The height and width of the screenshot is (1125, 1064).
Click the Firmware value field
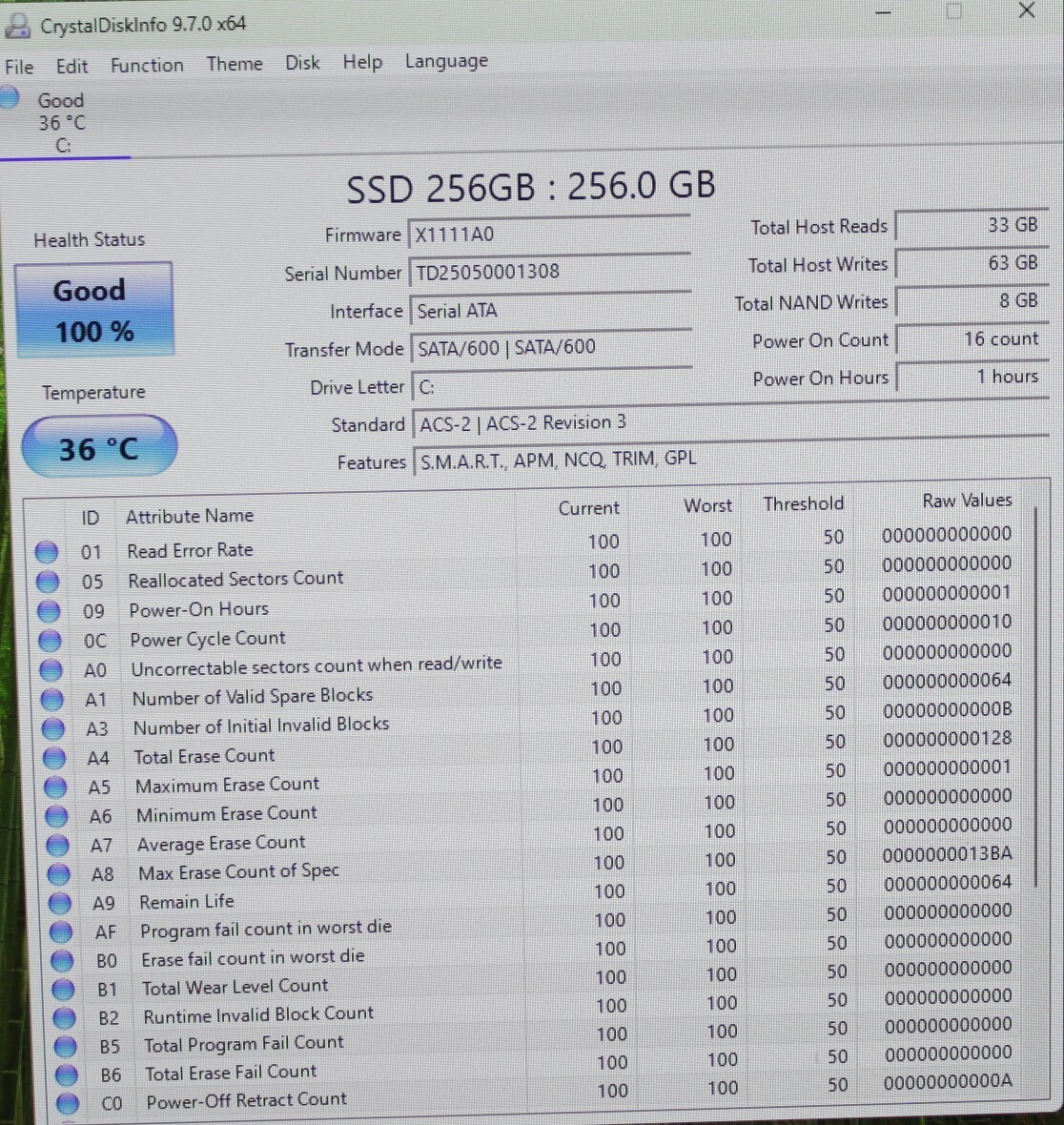tap(548, 235)
